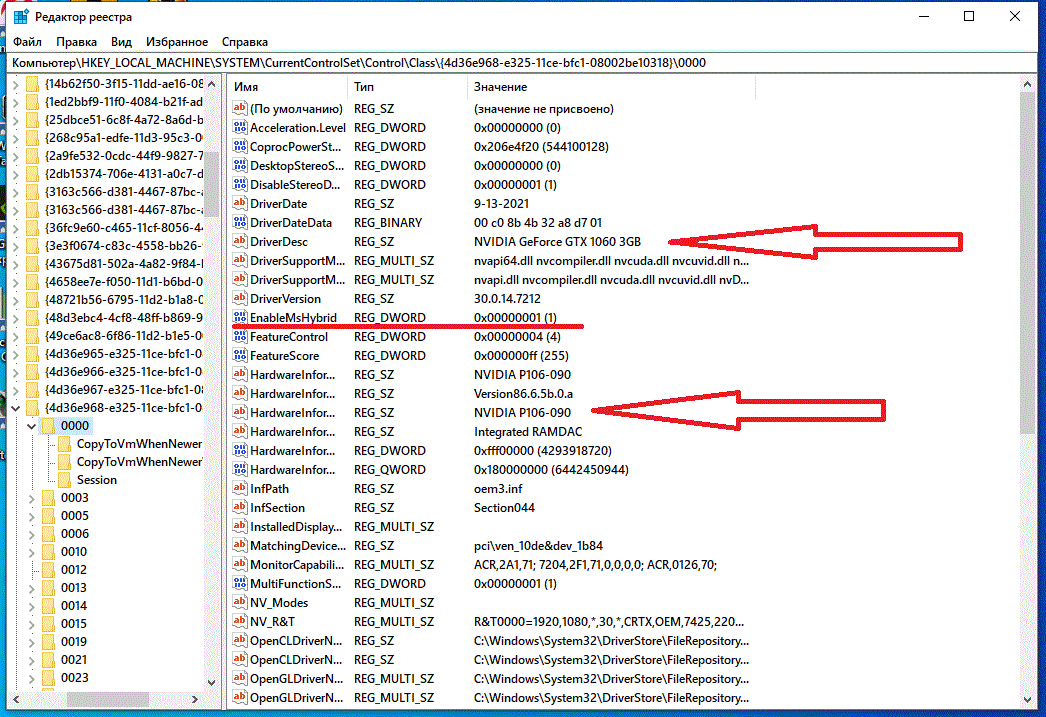Click the CoprocPowerSt... DWORD icon
The width and height of the screenshot is (1046, 717).
coord(239,147)
